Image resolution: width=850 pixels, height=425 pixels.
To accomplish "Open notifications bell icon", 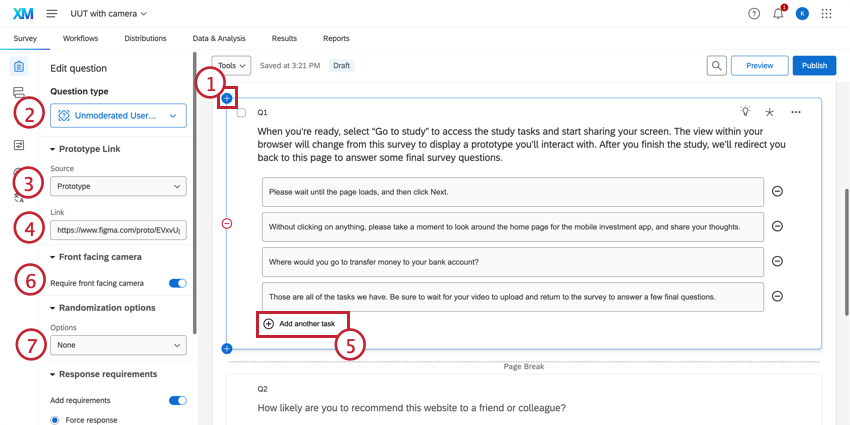I will [x=778, y=14].
